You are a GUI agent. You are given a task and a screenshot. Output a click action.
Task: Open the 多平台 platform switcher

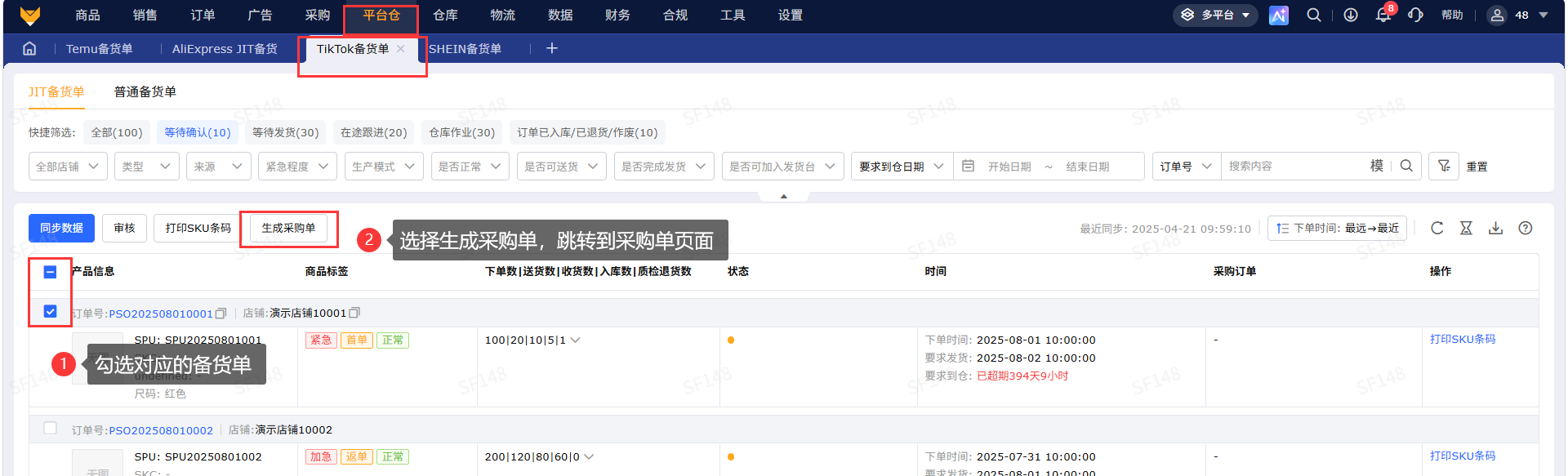tap(1216, 15)
